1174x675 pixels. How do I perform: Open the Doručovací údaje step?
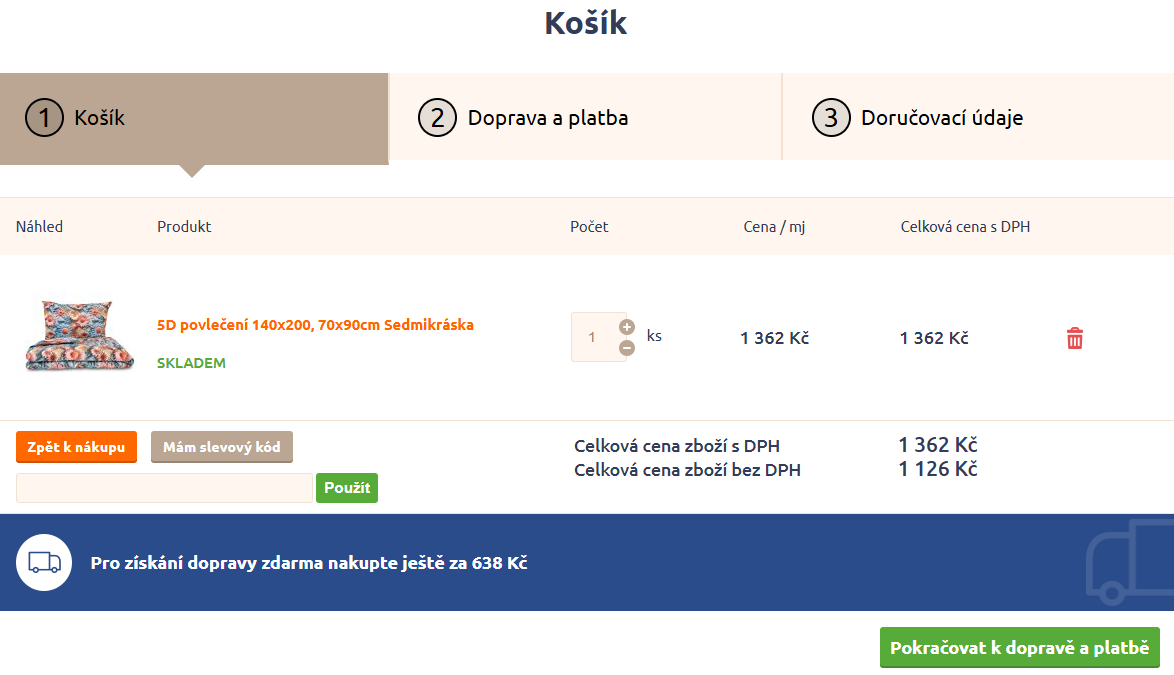click(x=940, y=117)
